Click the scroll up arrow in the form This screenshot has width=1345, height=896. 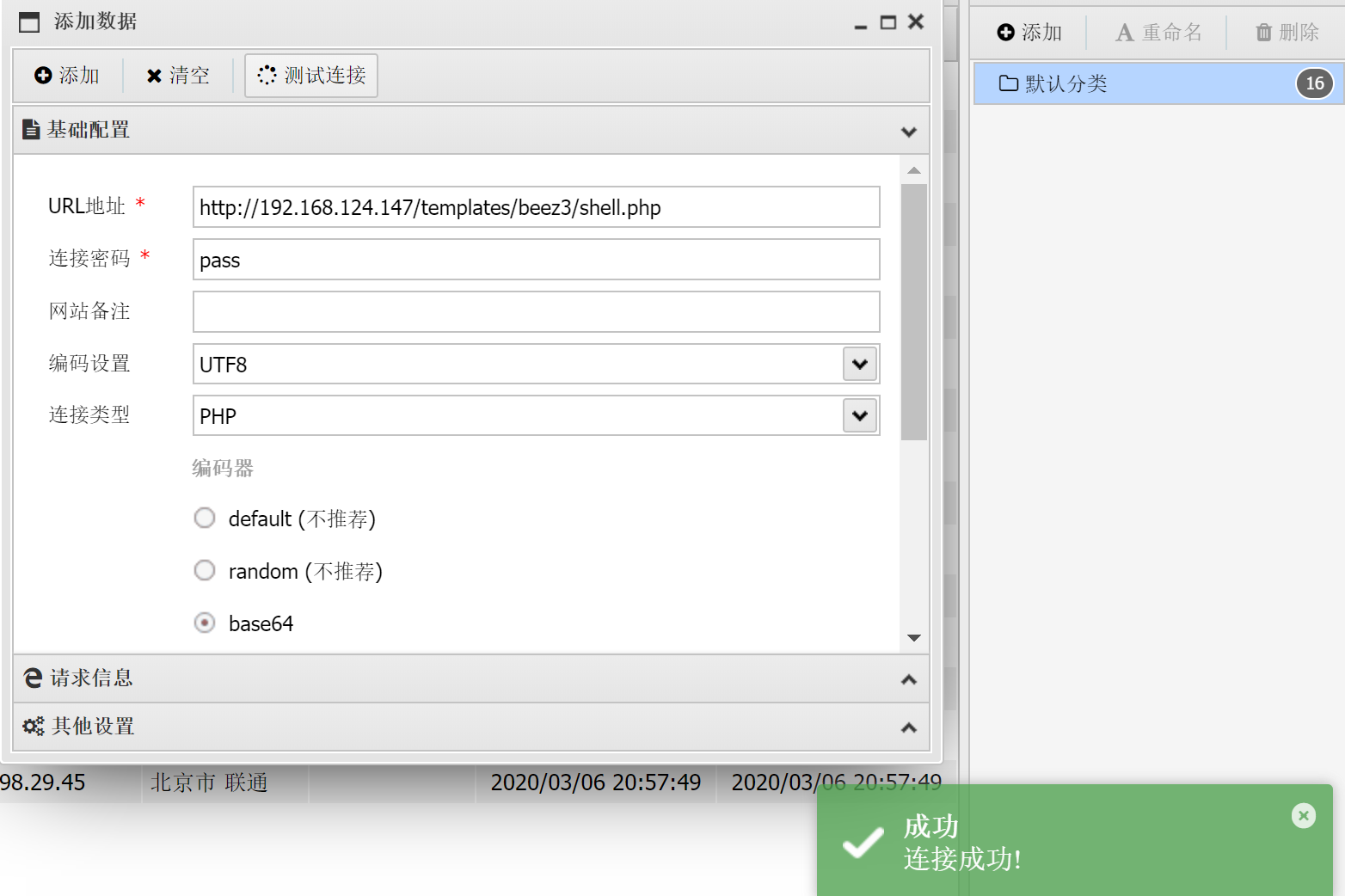pyautogui.click(x=914, y=170)
